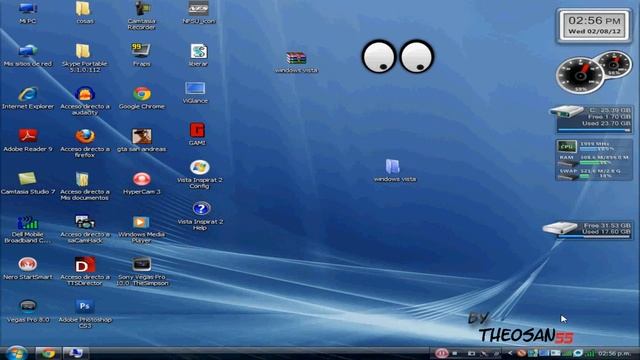Launch Camtasia Studio 7
Screen dimensions: 640x360
[x=28, y=183]
